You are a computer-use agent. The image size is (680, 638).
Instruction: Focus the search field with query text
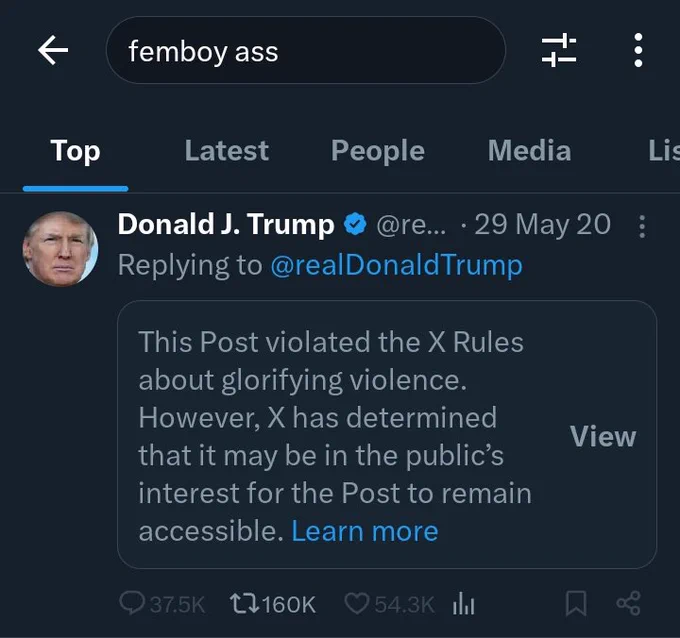[x=306, y=50]
